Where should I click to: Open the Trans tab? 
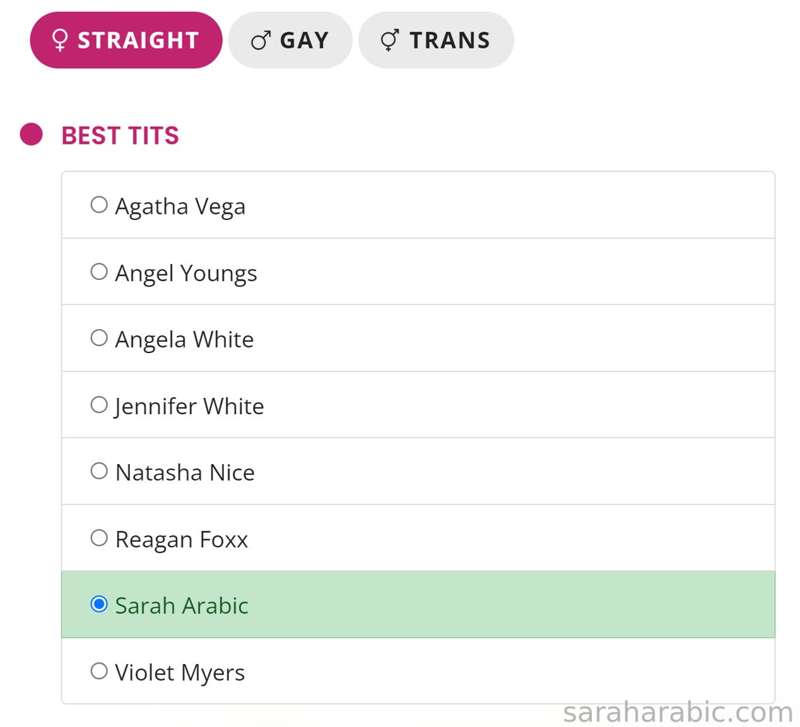[x=436, y=40]
